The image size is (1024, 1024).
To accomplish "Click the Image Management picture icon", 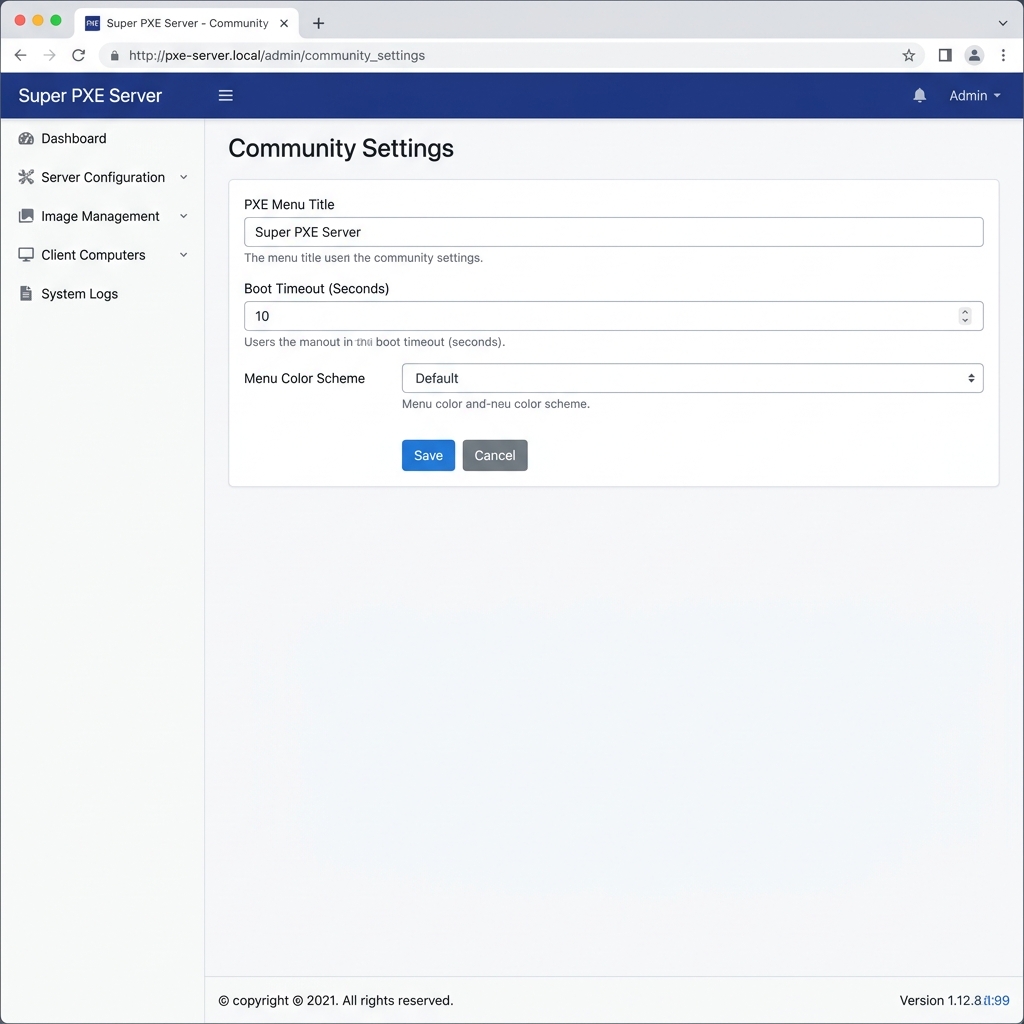I will 26,216.
